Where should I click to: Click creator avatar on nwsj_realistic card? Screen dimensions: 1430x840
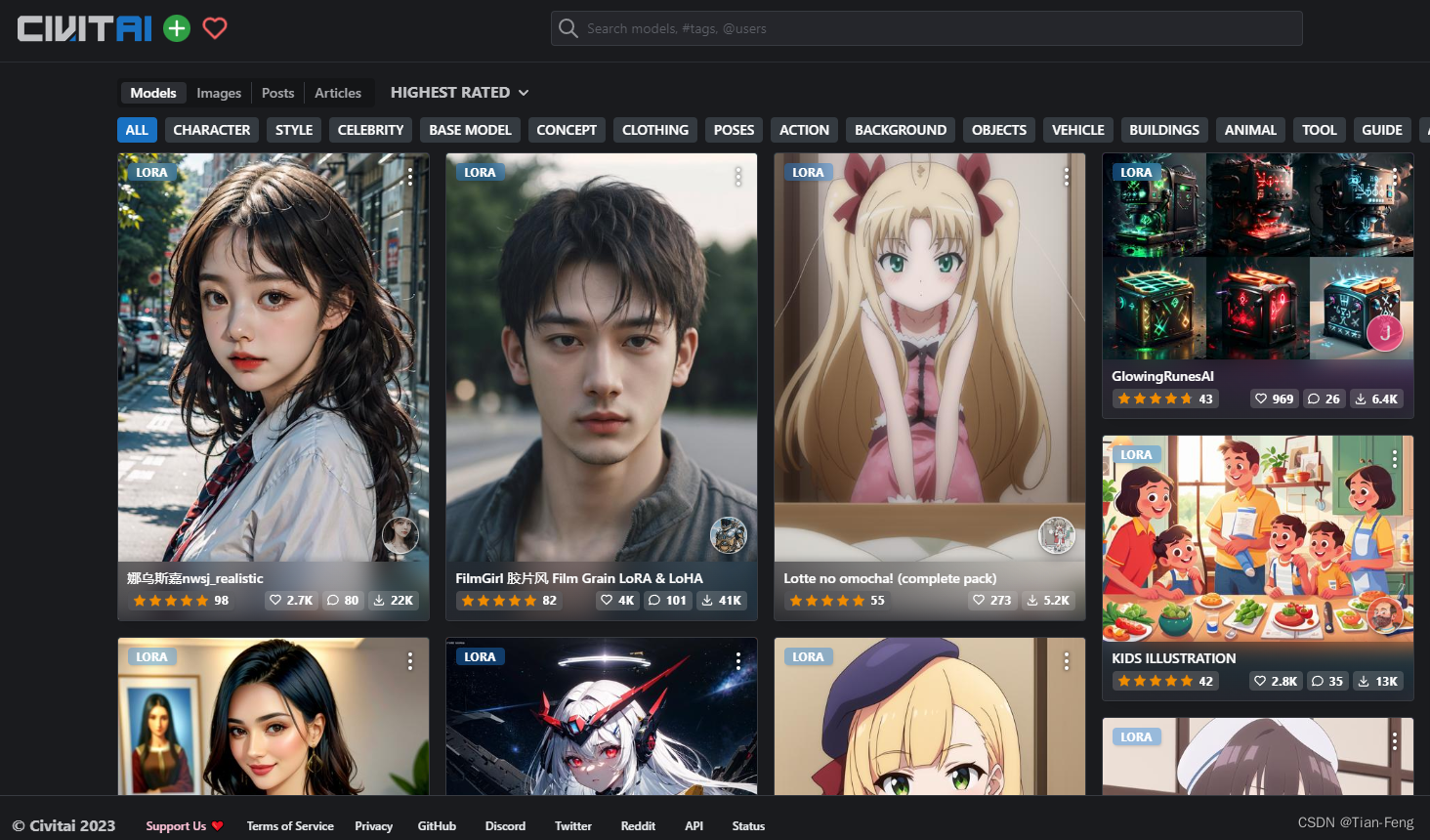point(400,534)
